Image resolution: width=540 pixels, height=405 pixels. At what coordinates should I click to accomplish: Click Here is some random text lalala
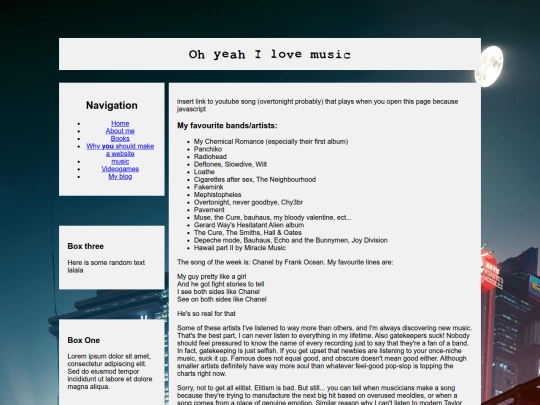tap(106, 266)
